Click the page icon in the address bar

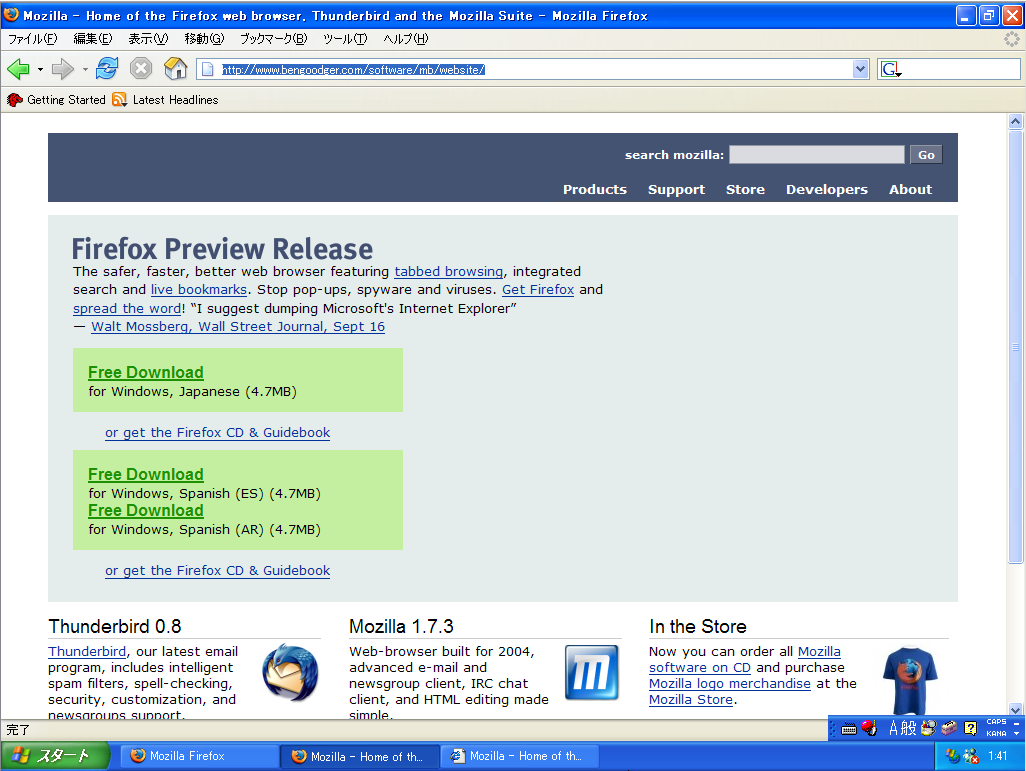click(x=207, y=69)
